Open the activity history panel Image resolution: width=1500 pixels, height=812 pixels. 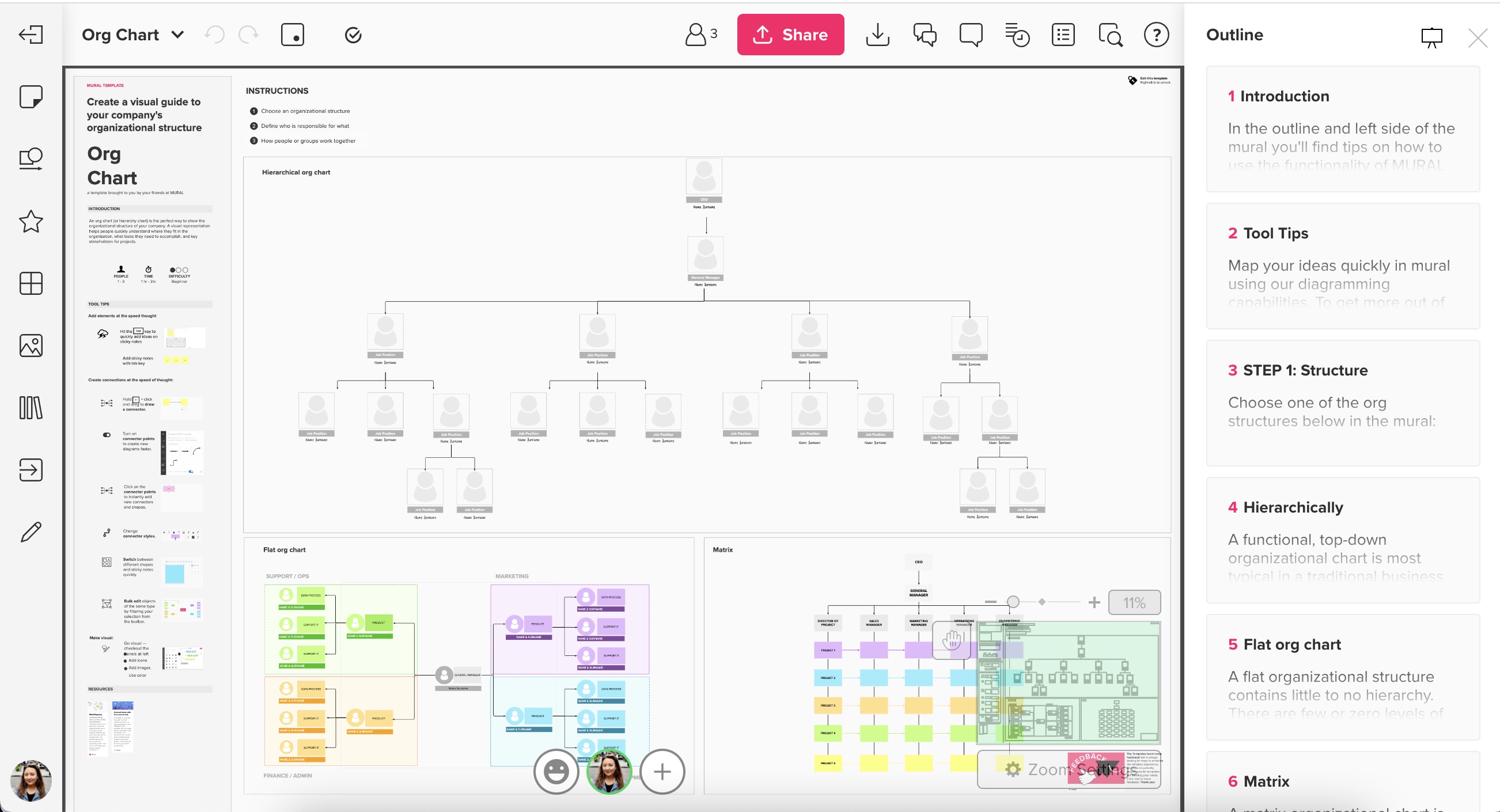click(x=1017, y=35)
